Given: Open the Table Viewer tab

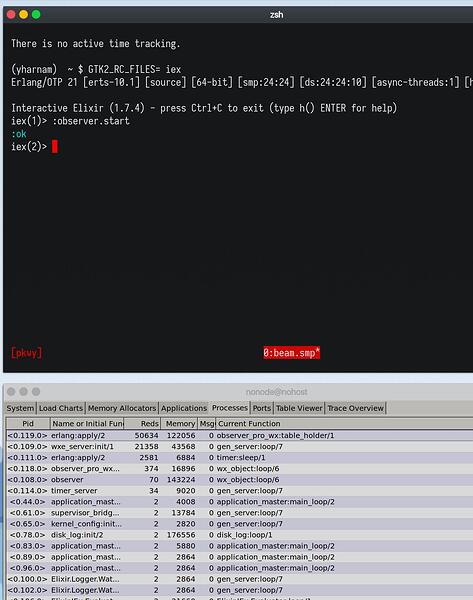Looking at the screenshot, I should (x=299, y=408).
